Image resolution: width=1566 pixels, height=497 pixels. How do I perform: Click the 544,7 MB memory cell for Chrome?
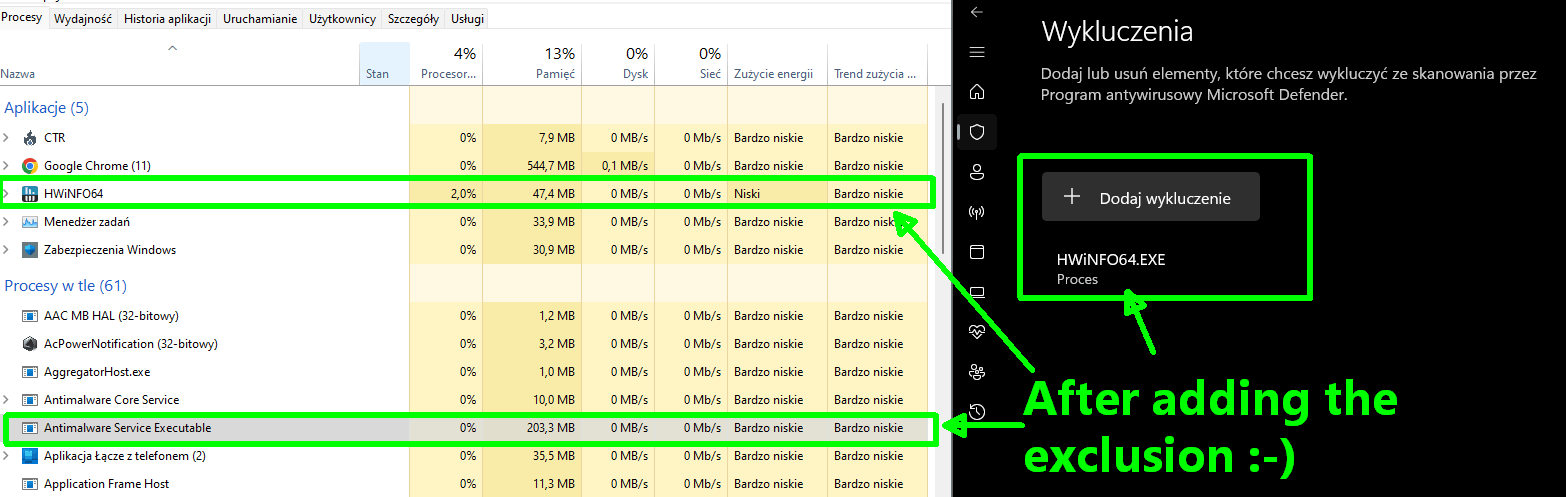point(532,166)
